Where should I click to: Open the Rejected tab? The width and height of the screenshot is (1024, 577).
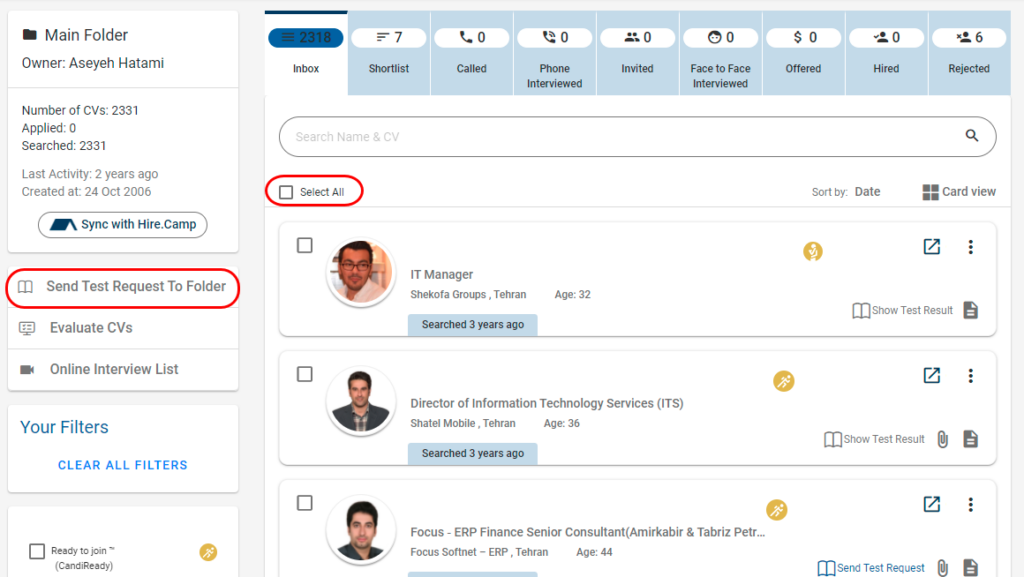coord(968,52)
